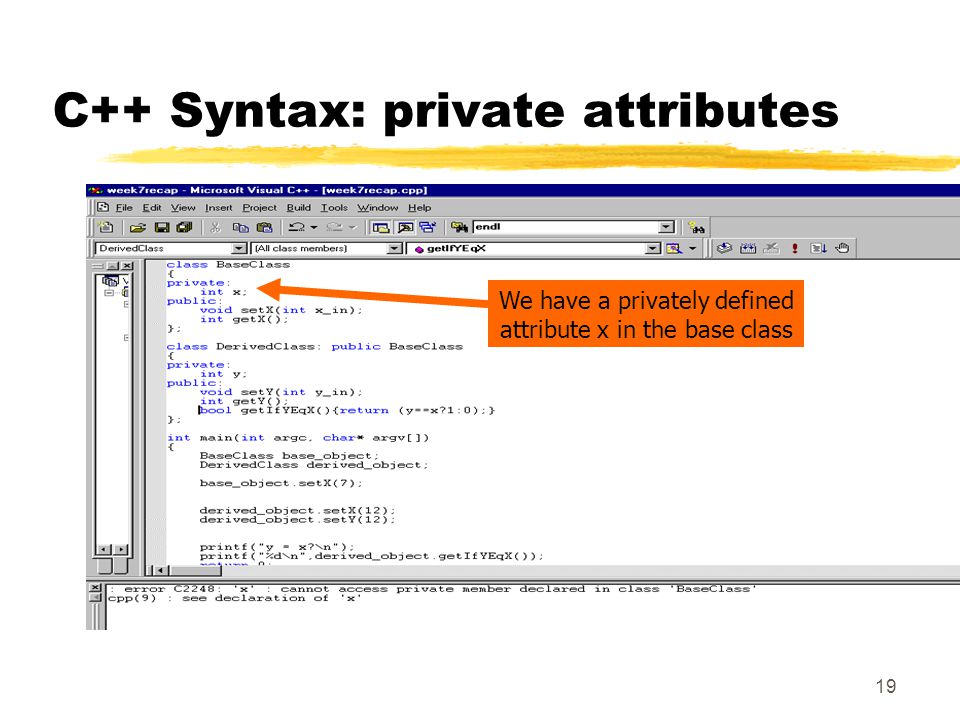Toggle the Workspace window icon
The height and width of the screenshot is (720, 960).
click(x=381, y=228)
